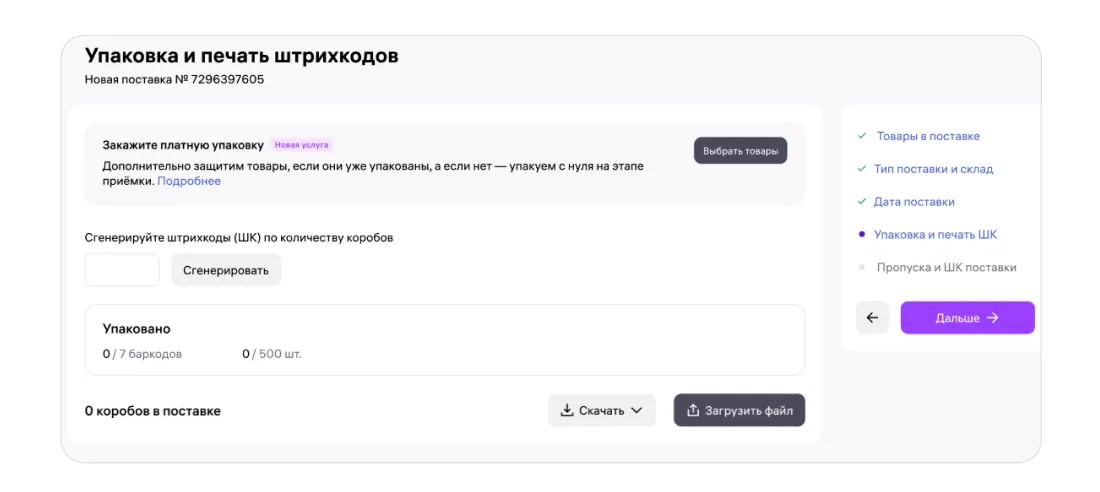This screenshot has height=492, width=1100.
Task: Click the upload icon on Загрузить файл
Action: click(692, 410)
